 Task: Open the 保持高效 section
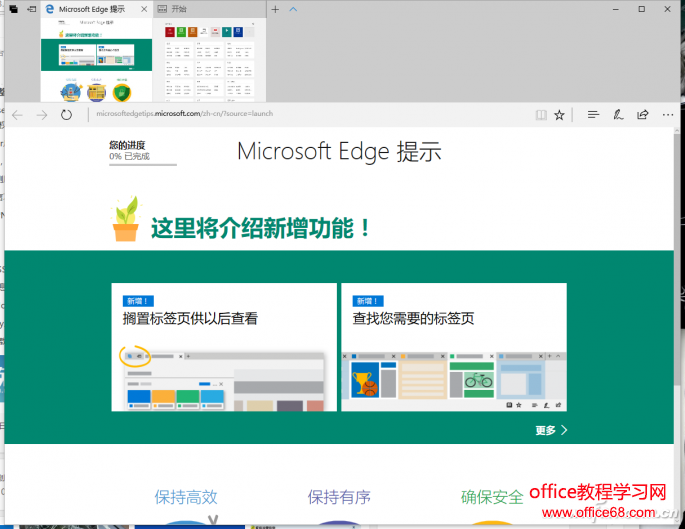click(x=186, y=497)
